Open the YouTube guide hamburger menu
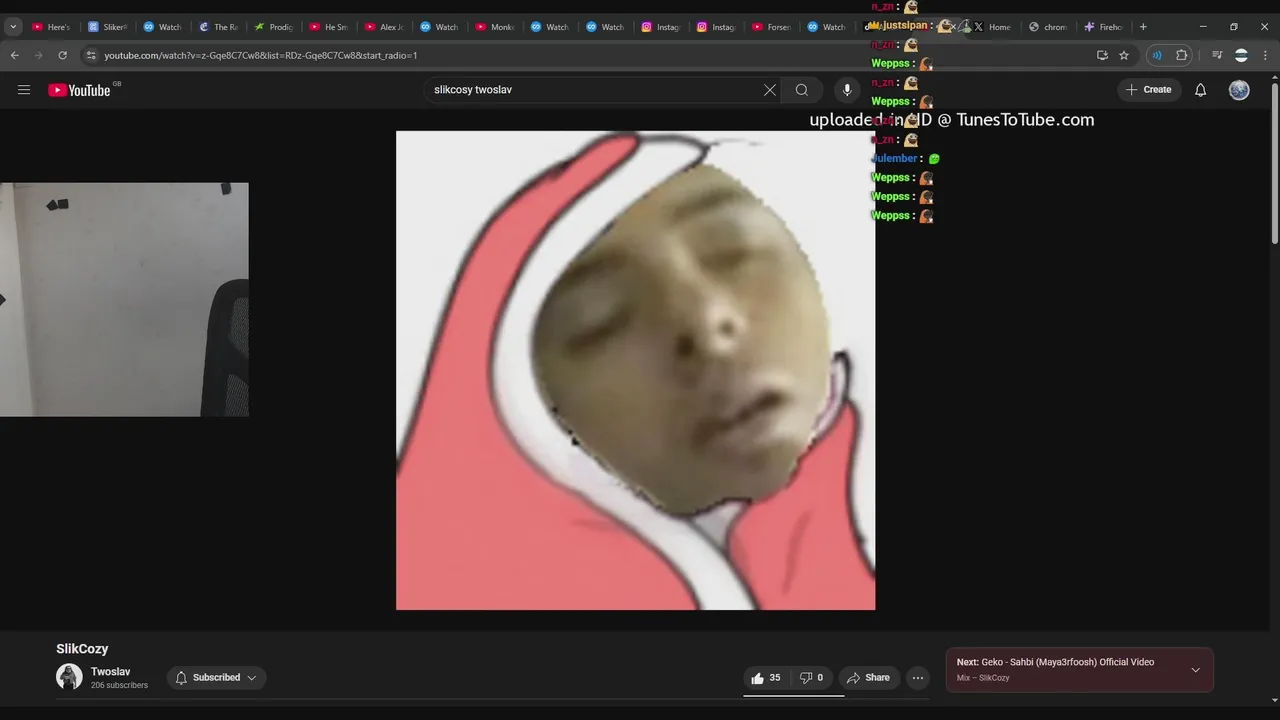This screenshot has height=720, width=1280. (24, 90)
